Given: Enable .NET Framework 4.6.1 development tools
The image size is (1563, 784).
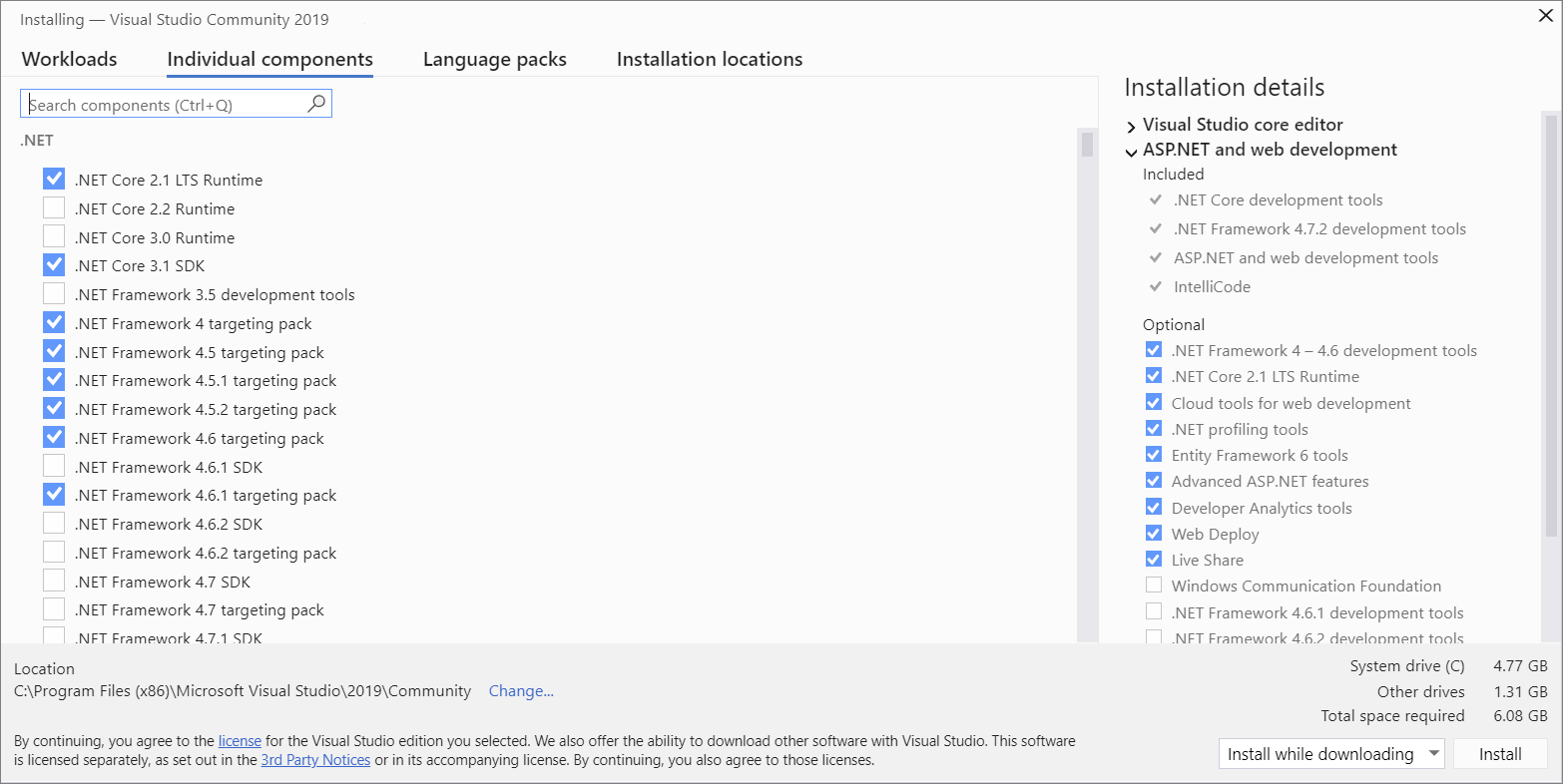Looking at the screenshot, I should click(x=1154, y=611).
